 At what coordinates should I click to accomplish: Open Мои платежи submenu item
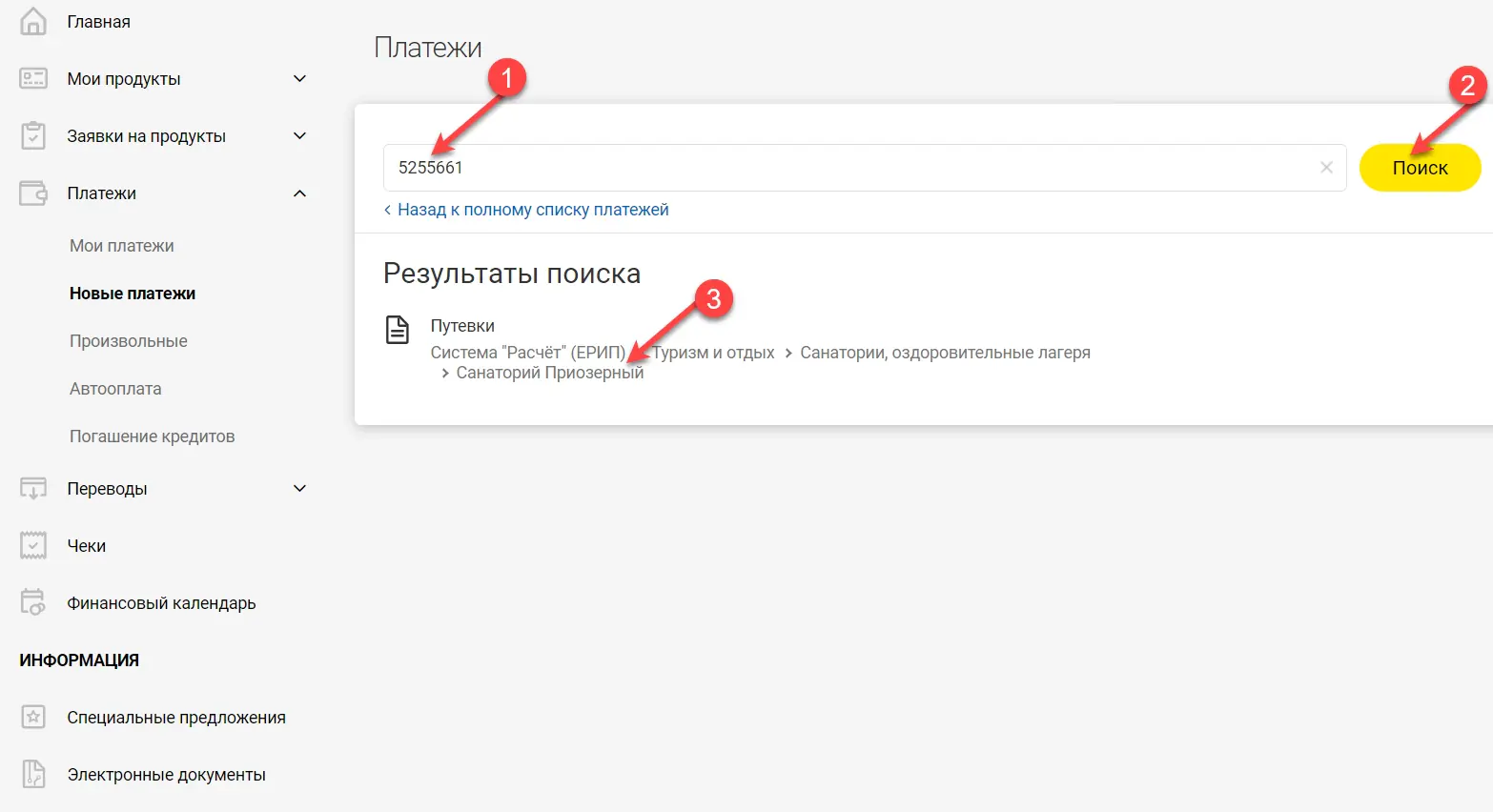tap(122, 246)
